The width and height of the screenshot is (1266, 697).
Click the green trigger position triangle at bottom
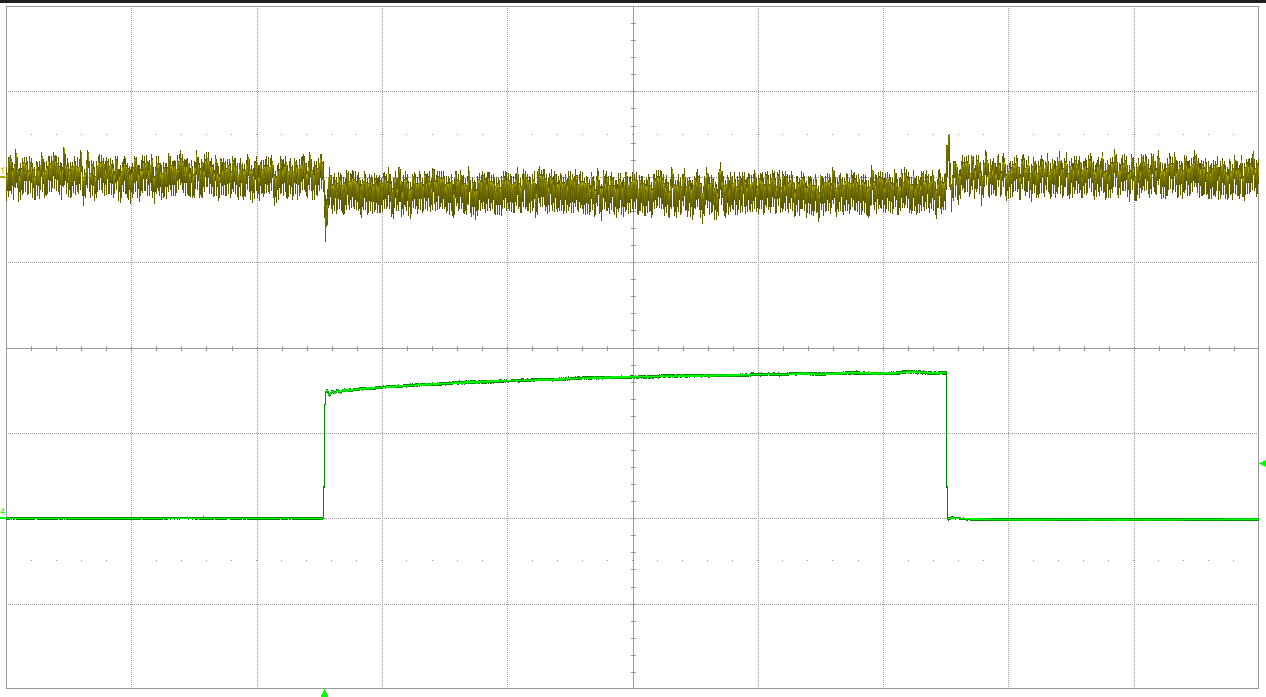click(x=324, y=692)
